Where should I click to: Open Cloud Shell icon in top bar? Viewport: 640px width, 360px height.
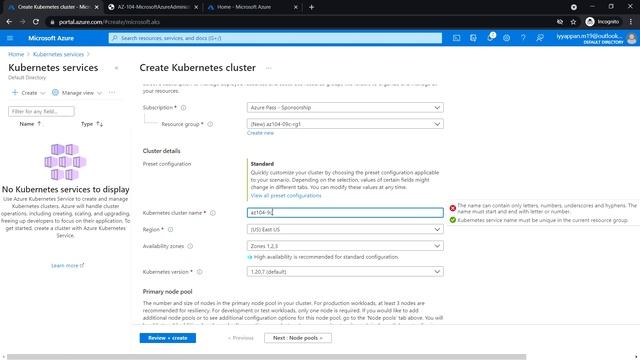click(x=456, y=38)
